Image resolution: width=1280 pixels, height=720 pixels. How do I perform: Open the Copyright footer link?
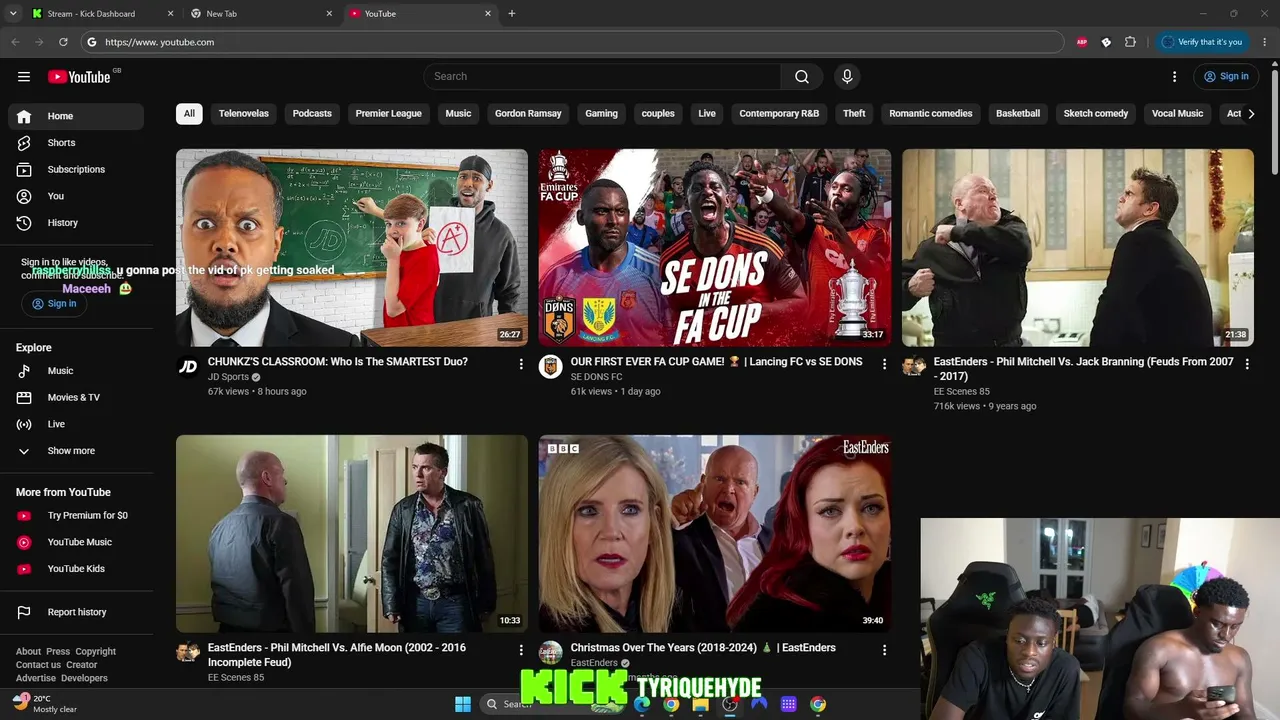(x=96, y=652)
